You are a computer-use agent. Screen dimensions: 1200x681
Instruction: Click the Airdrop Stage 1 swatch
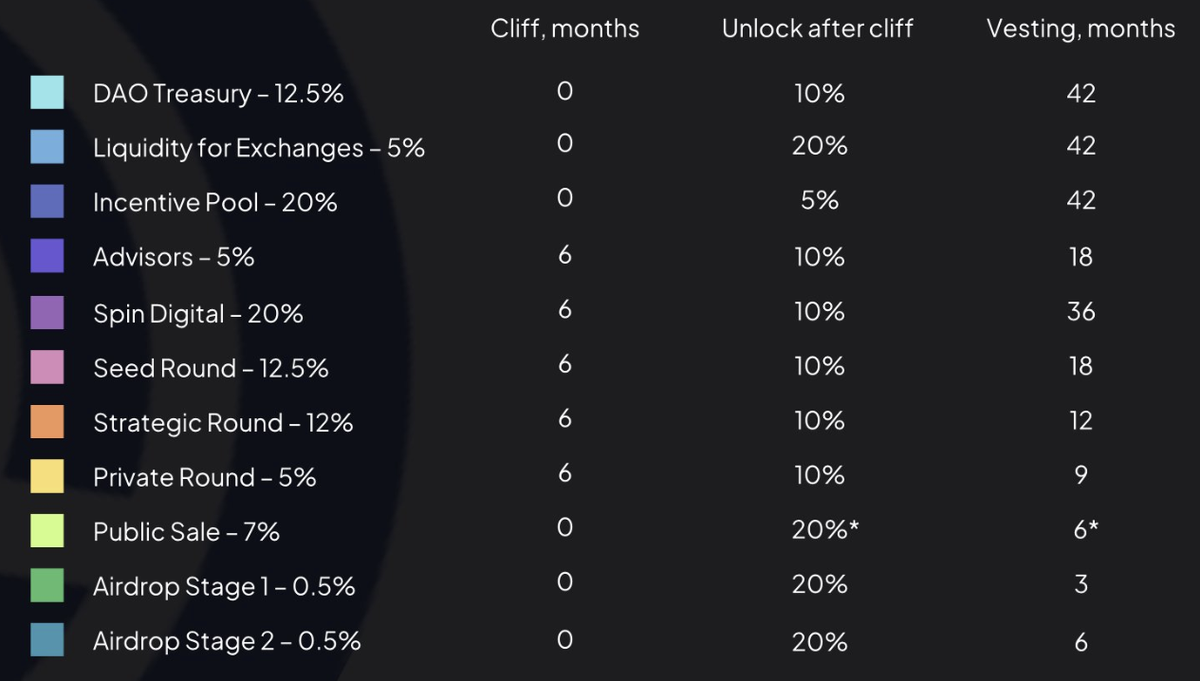coord(47,586)
